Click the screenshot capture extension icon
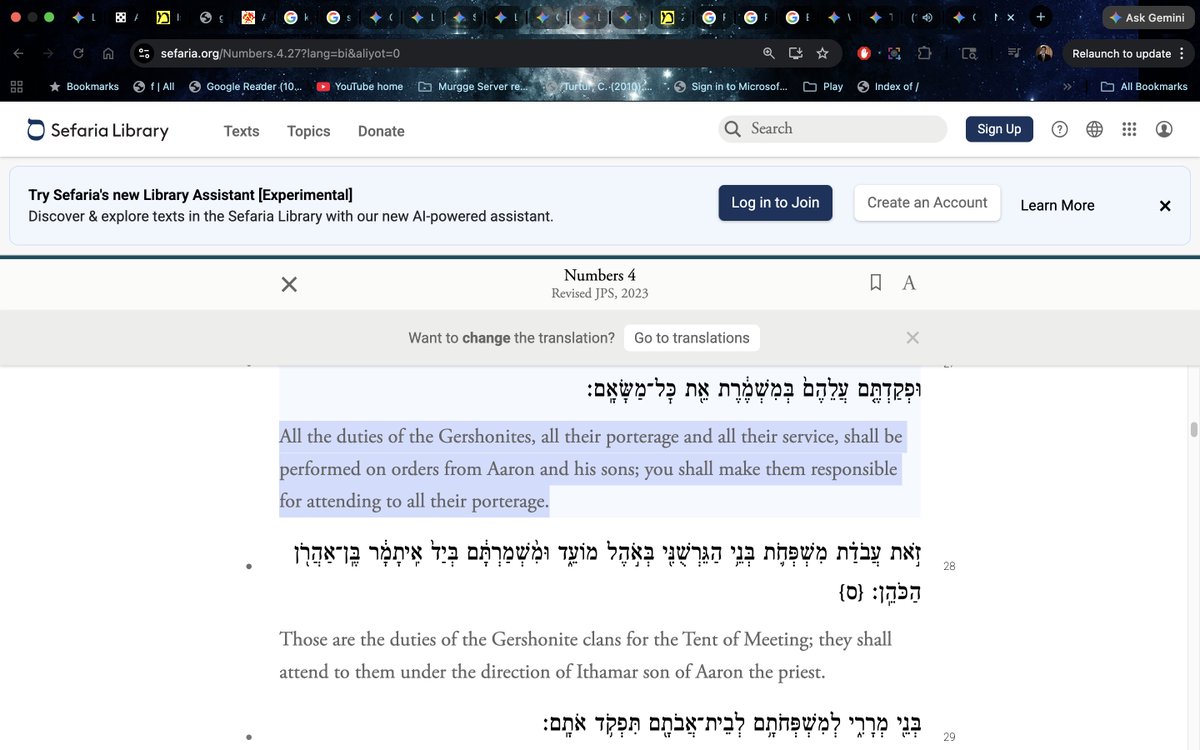 pyautogui.click(x=894, y=53)
